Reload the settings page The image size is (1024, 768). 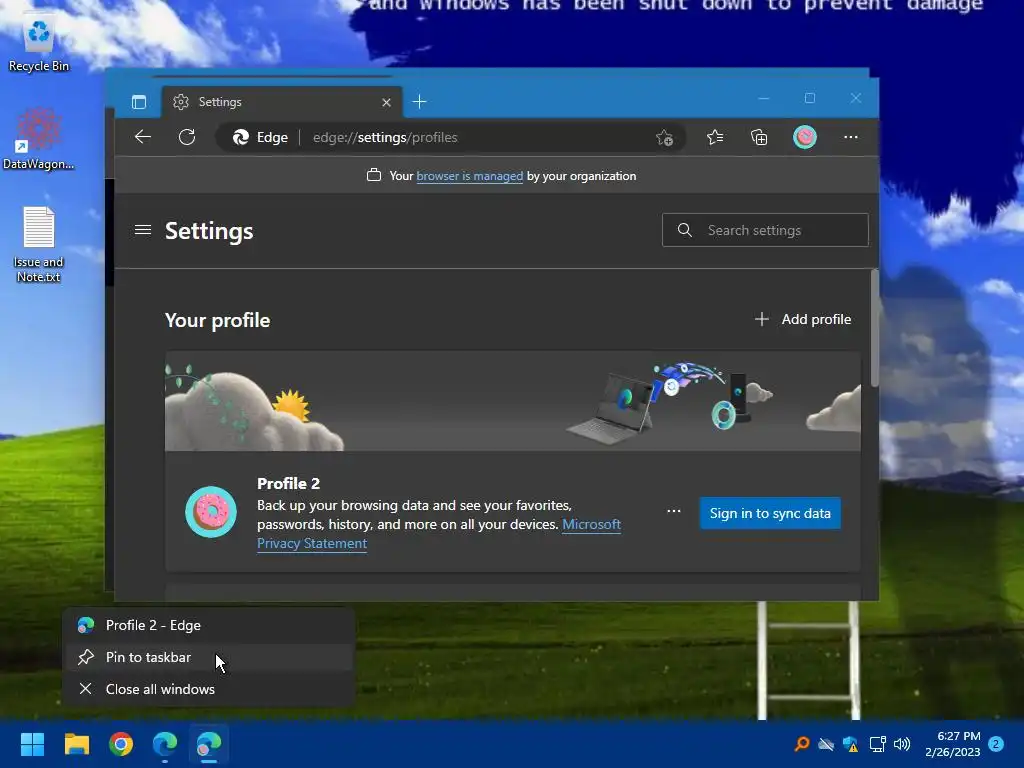click(187, 137)
